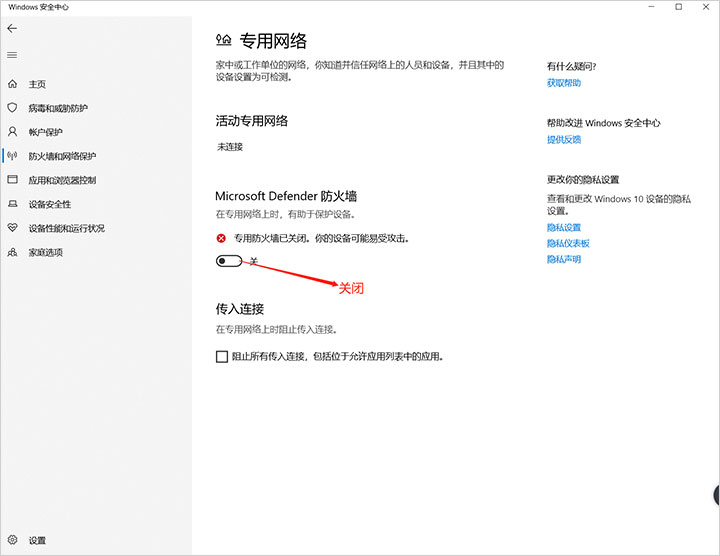Open the hamburger navigation menu

[x=12, y=55]
